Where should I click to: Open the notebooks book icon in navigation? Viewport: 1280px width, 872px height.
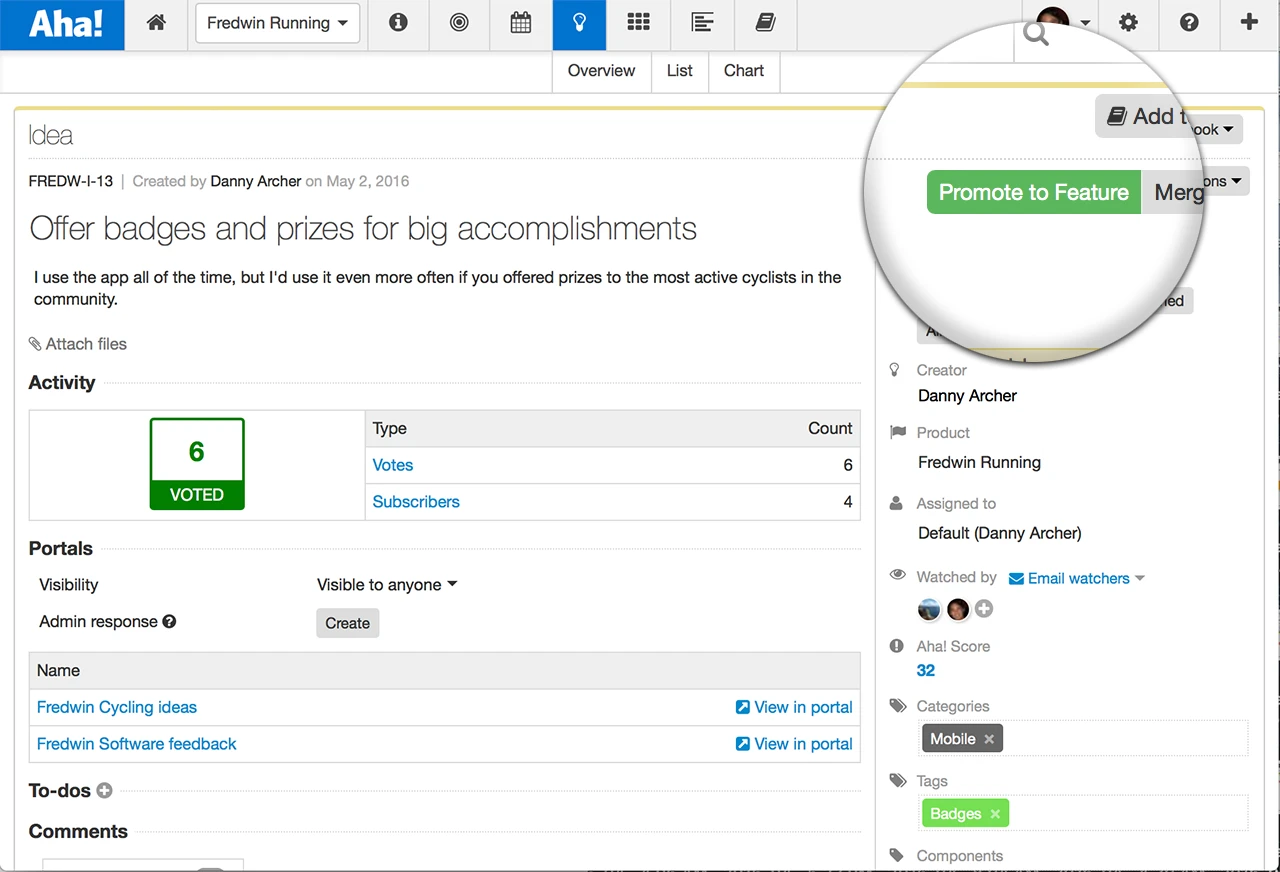pyautogui.click(x=765, y=23)
